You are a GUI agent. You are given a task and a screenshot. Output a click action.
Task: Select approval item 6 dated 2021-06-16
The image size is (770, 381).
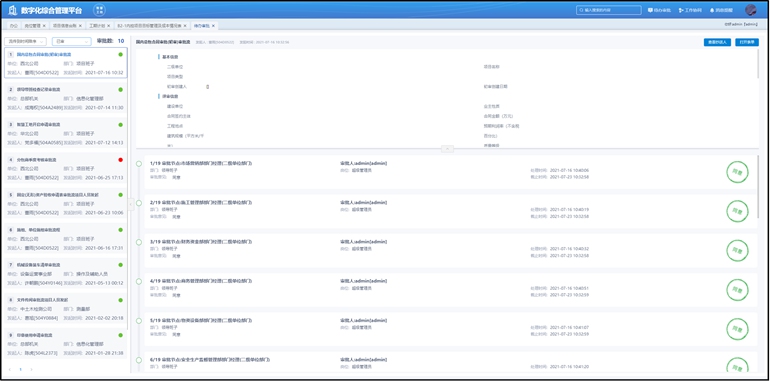[x=65, y=239]
